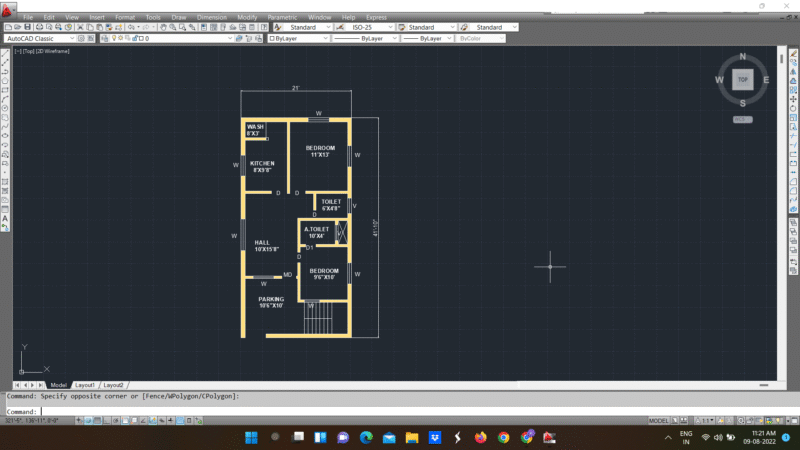Open the linetype ByLayer dropdown

[x=365, y=38]
